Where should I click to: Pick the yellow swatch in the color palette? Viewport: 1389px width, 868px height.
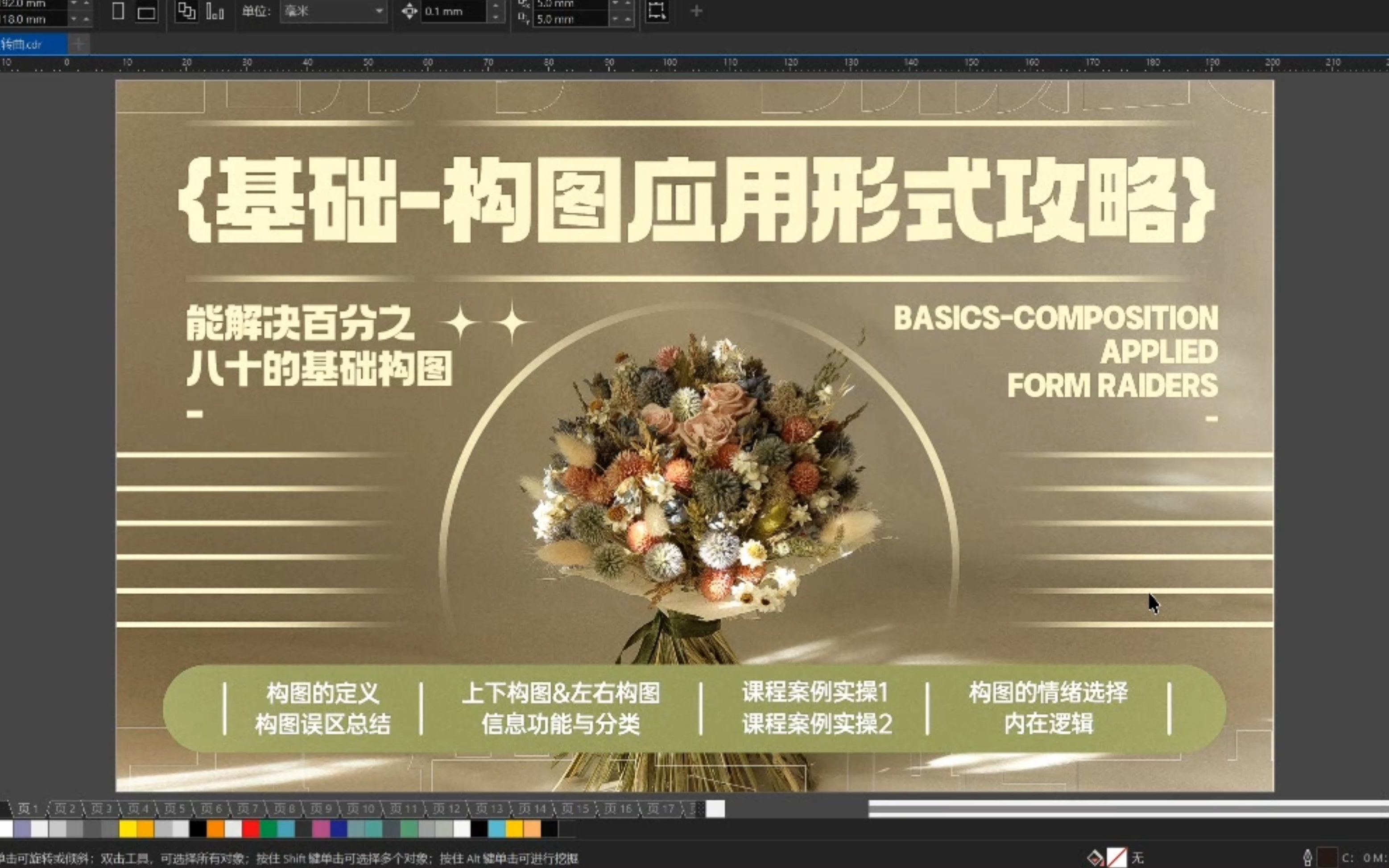click(128, 828)
